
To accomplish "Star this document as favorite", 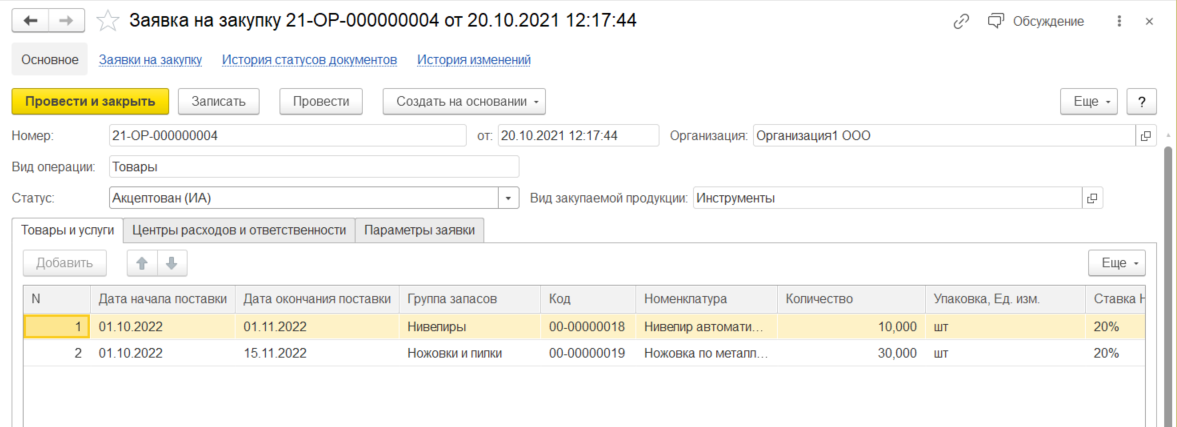I will [107, 21].
